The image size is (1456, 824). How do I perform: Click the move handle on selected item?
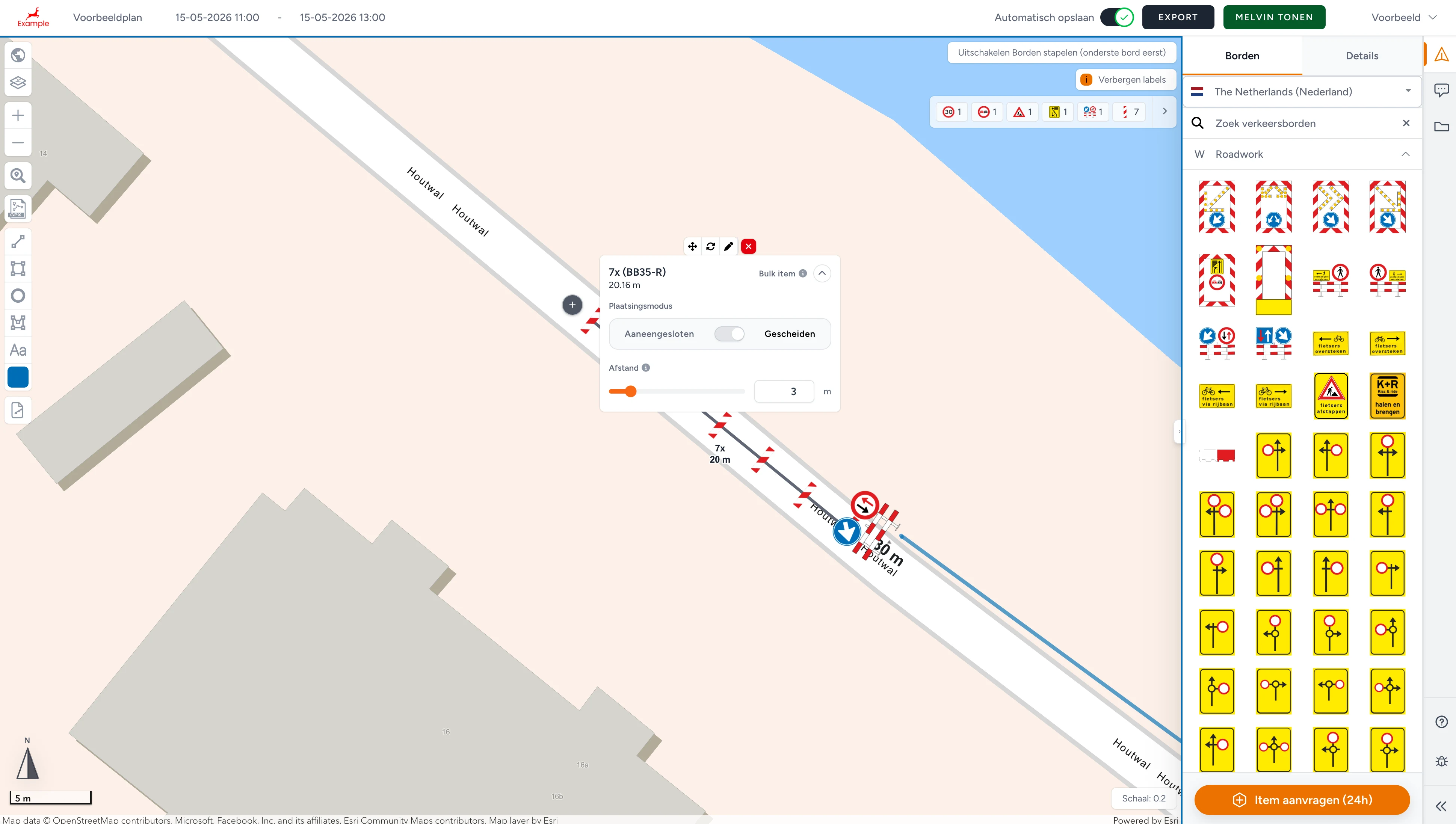(x=692, y=246)
